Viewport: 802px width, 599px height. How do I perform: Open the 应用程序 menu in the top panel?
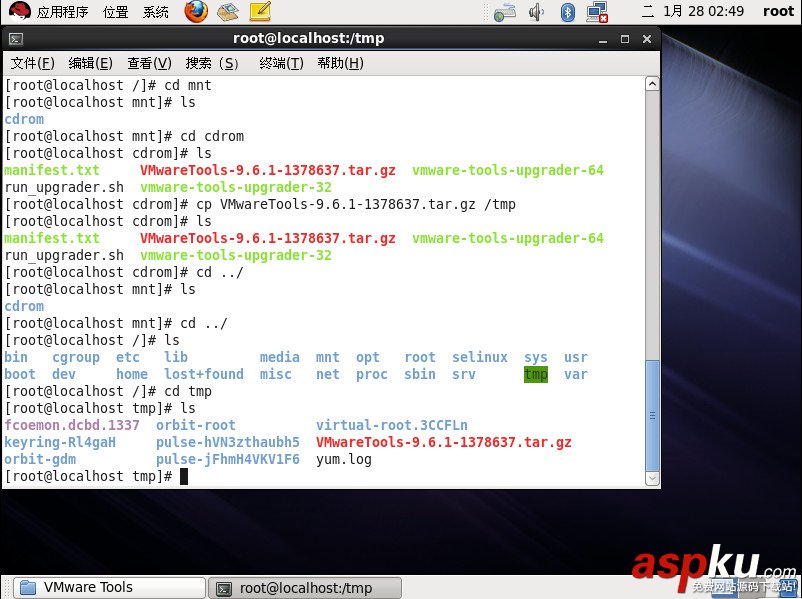[x=62, y=11]
